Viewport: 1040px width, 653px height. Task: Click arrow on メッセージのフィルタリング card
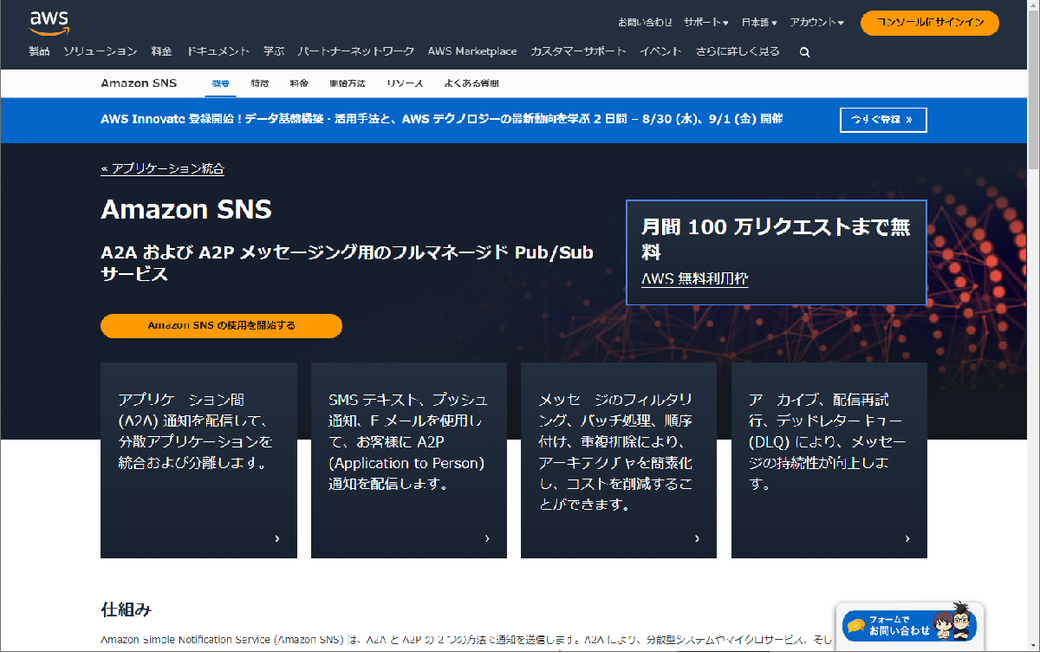pyautogui.click(x=697, y=538)
